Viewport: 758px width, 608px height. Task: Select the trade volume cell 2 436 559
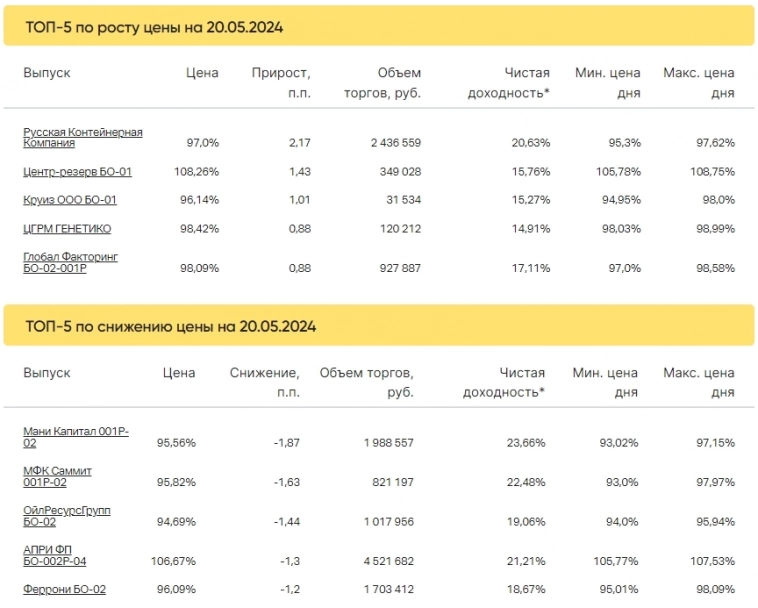click(x=395, y=143)
